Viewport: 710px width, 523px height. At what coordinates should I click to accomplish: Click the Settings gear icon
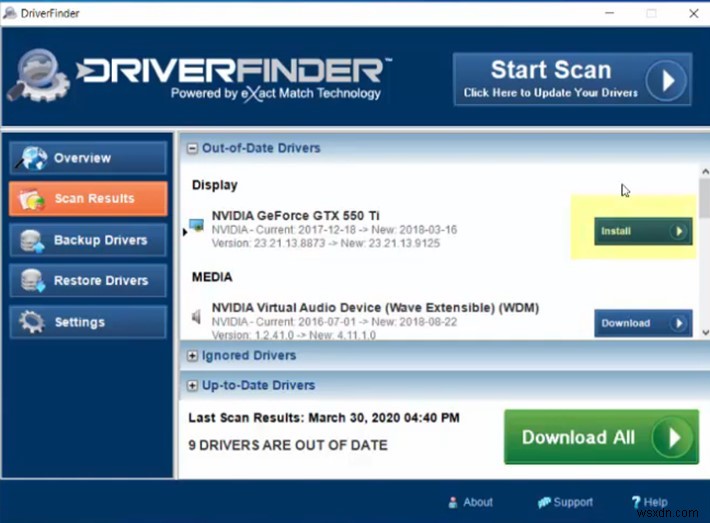31,322
